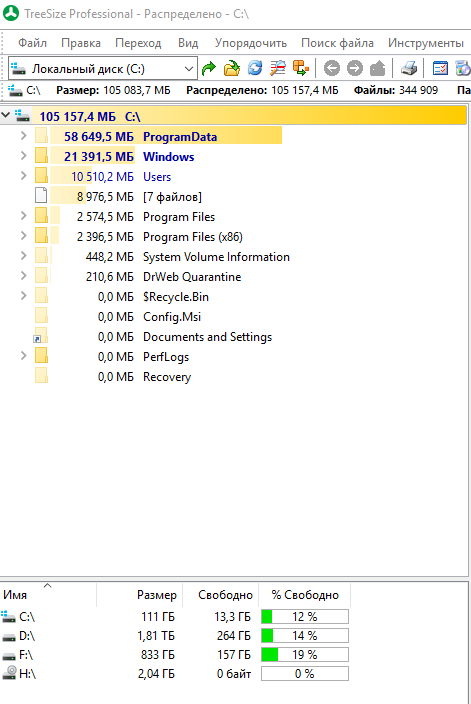Expand the Windows folder node
The image size is (471, 704).
[x=24, y=155]
